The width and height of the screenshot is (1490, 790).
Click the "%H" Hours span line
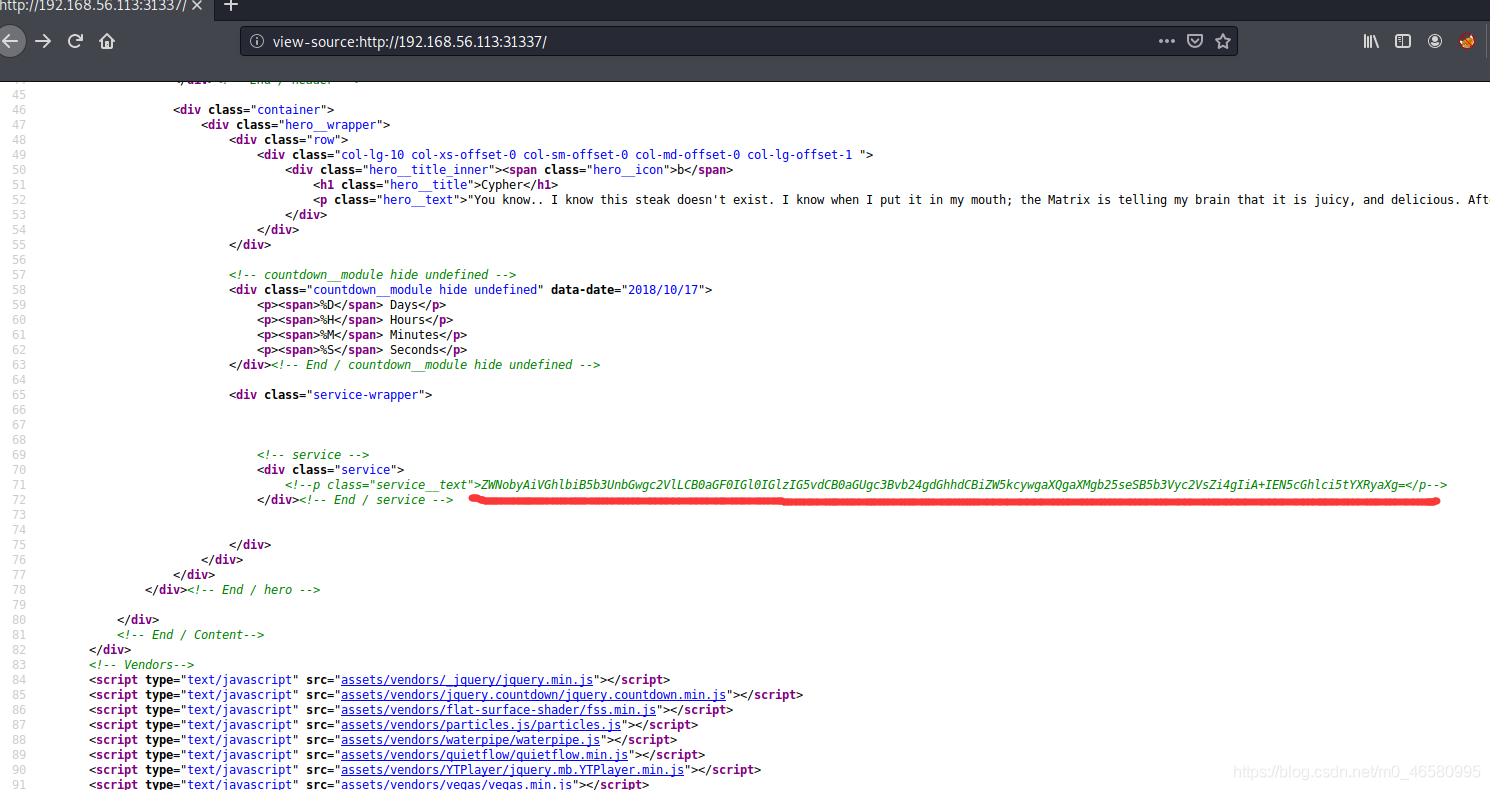click(x=355, y=320)
